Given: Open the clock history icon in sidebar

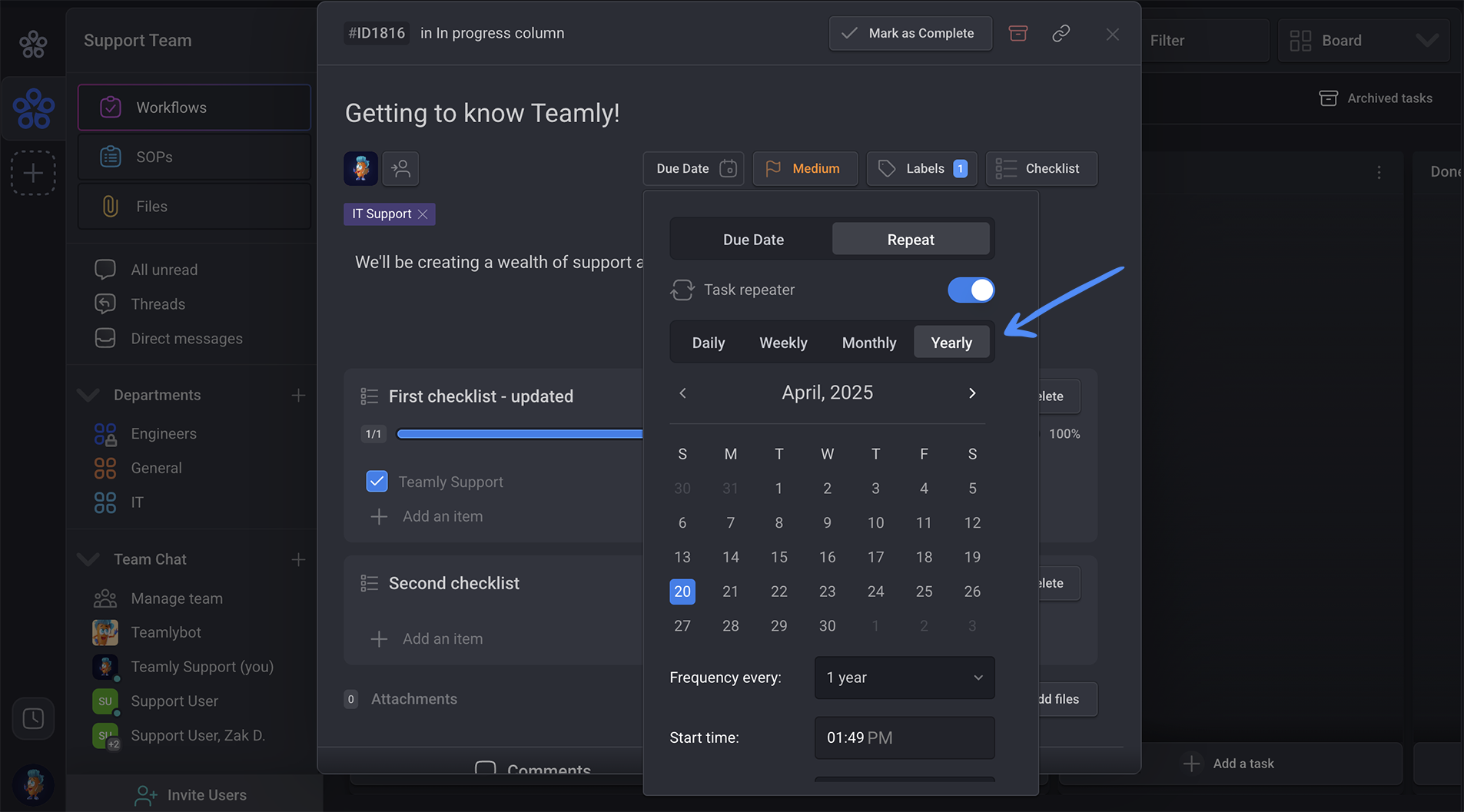Looking at the screenshot, I should (33, 718).
